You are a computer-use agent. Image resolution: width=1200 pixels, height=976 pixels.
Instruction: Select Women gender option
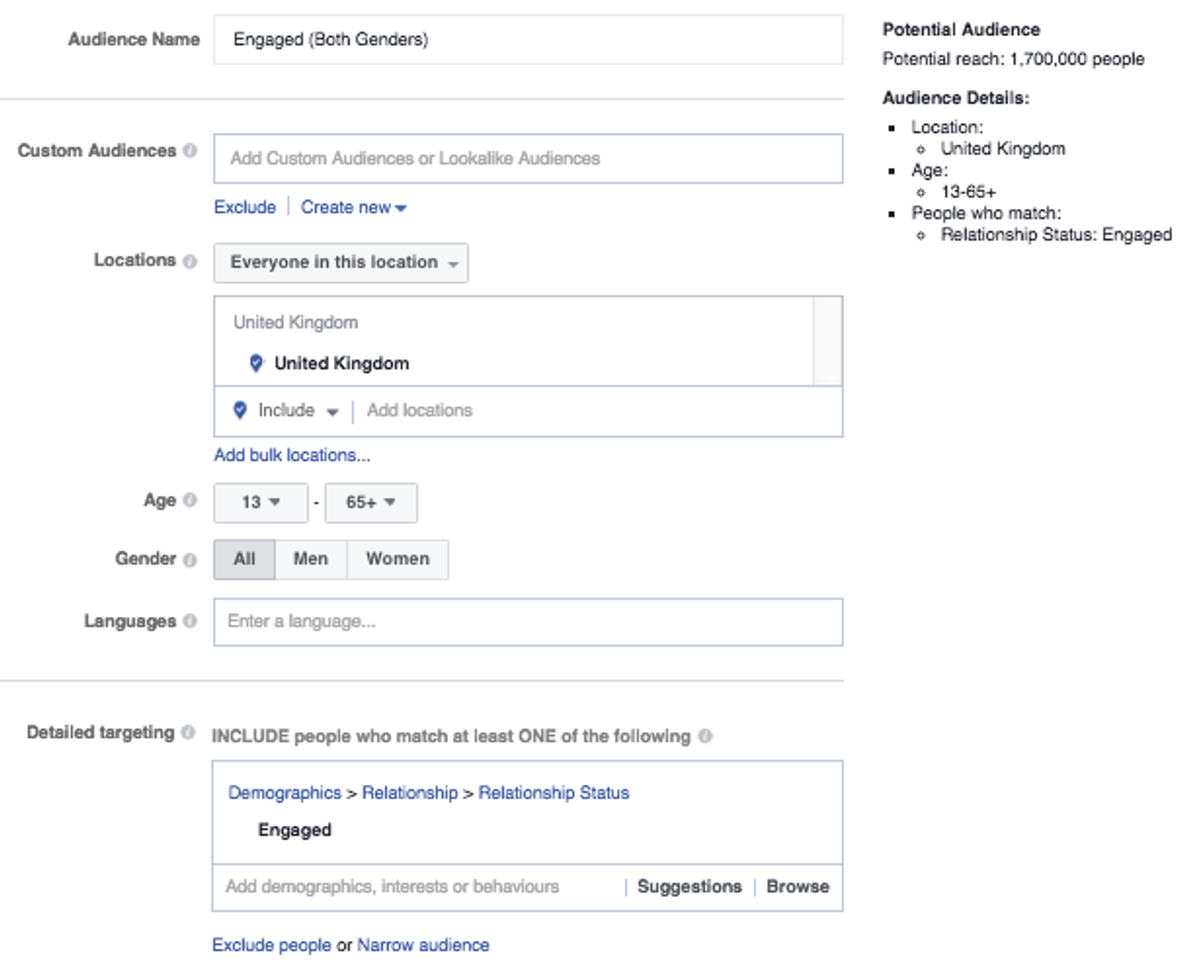[x=397, y=560]
